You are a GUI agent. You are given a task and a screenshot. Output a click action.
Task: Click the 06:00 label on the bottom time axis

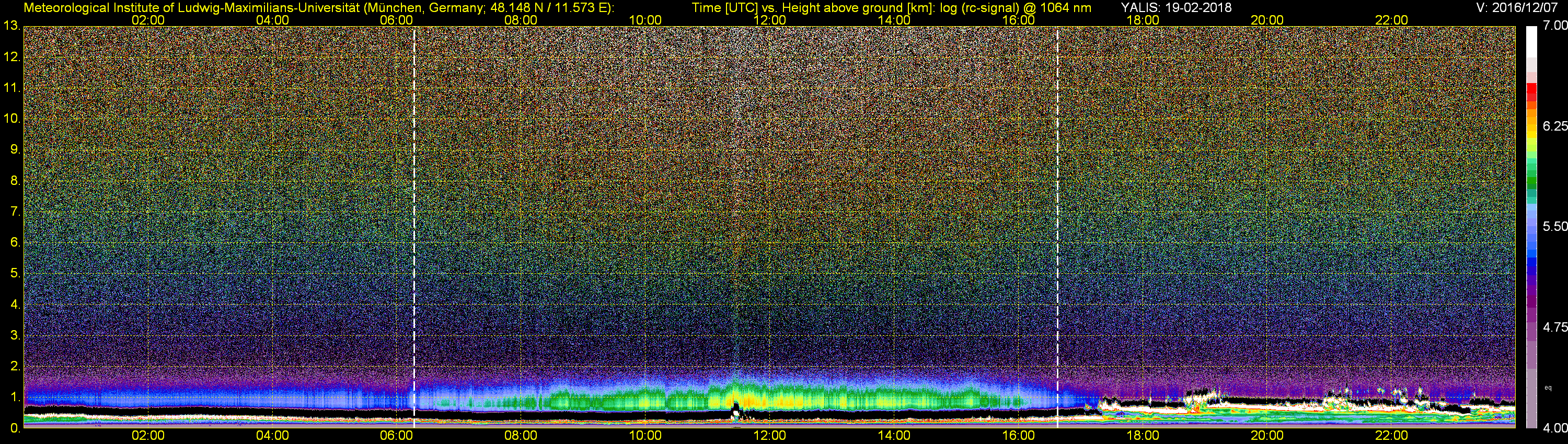[x=396, y=436]
